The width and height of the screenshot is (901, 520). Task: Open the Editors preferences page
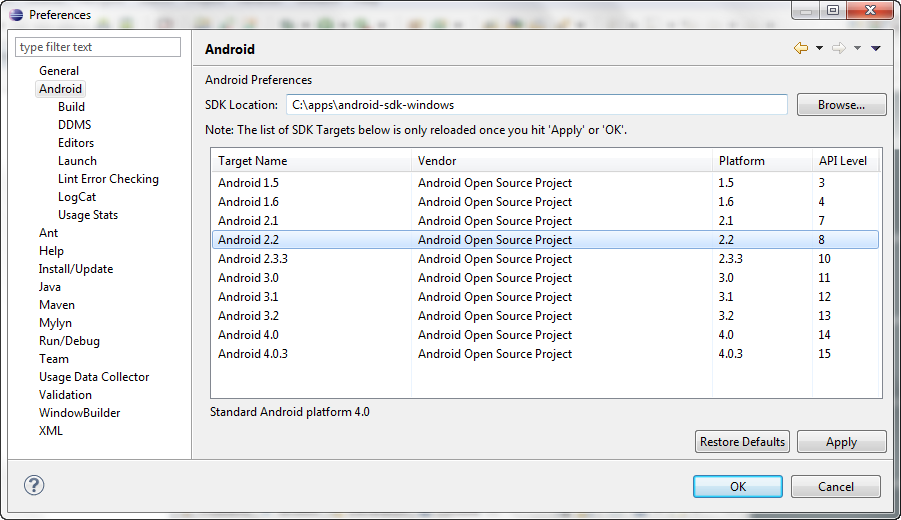tap(76, 142)
